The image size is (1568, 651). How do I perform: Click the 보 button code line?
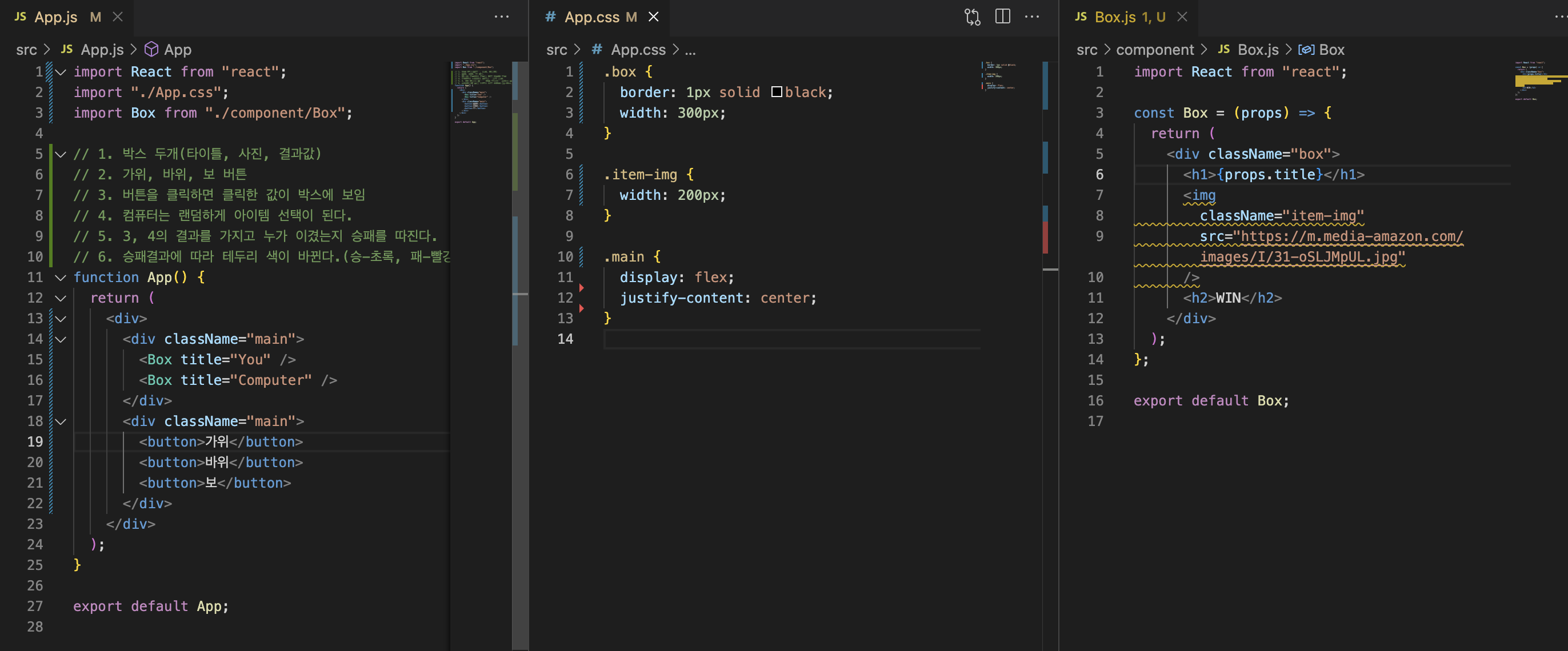tap(215, 483)
